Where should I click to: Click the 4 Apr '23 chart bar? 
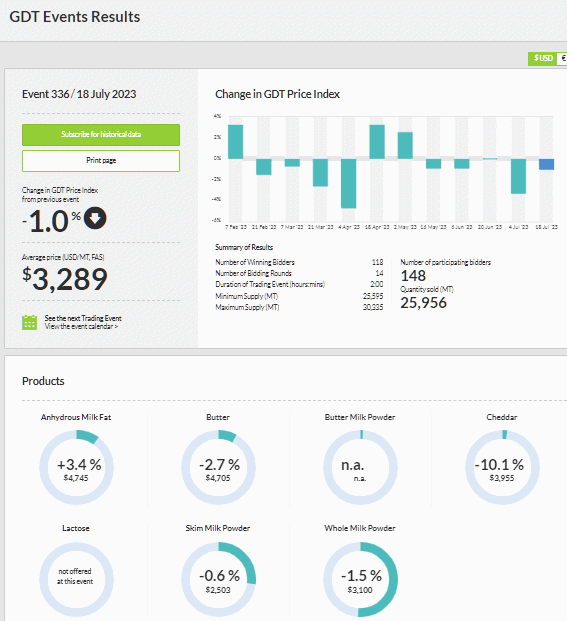tap(348, 183)
